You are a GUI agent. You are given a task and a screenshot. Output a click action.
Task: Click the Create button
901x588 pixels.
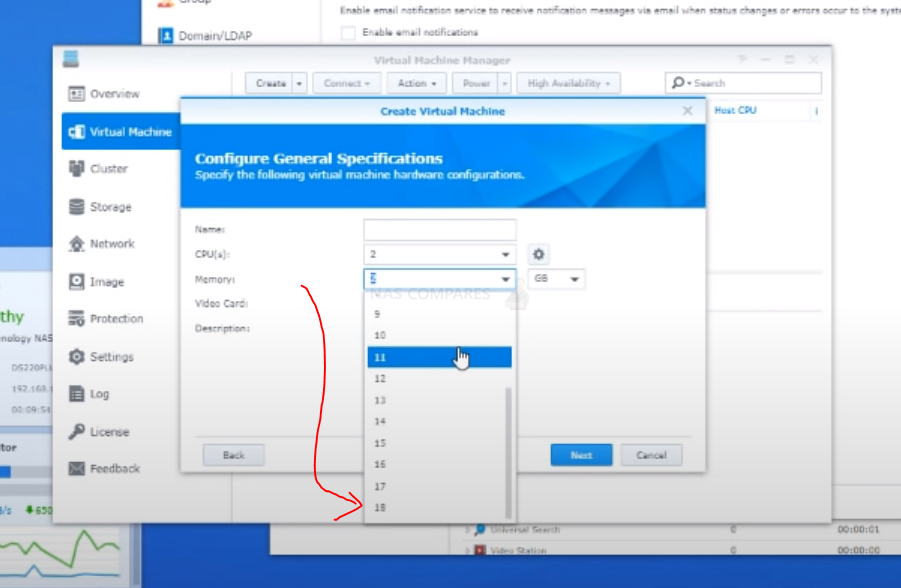tap(269, 83)
